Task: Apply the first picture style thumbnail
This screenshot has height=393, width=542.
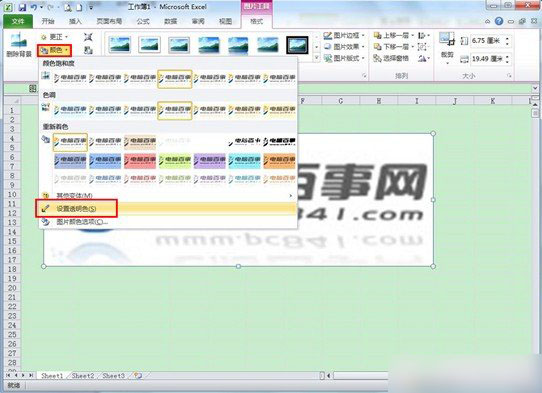Action: (x=120, y=45)
